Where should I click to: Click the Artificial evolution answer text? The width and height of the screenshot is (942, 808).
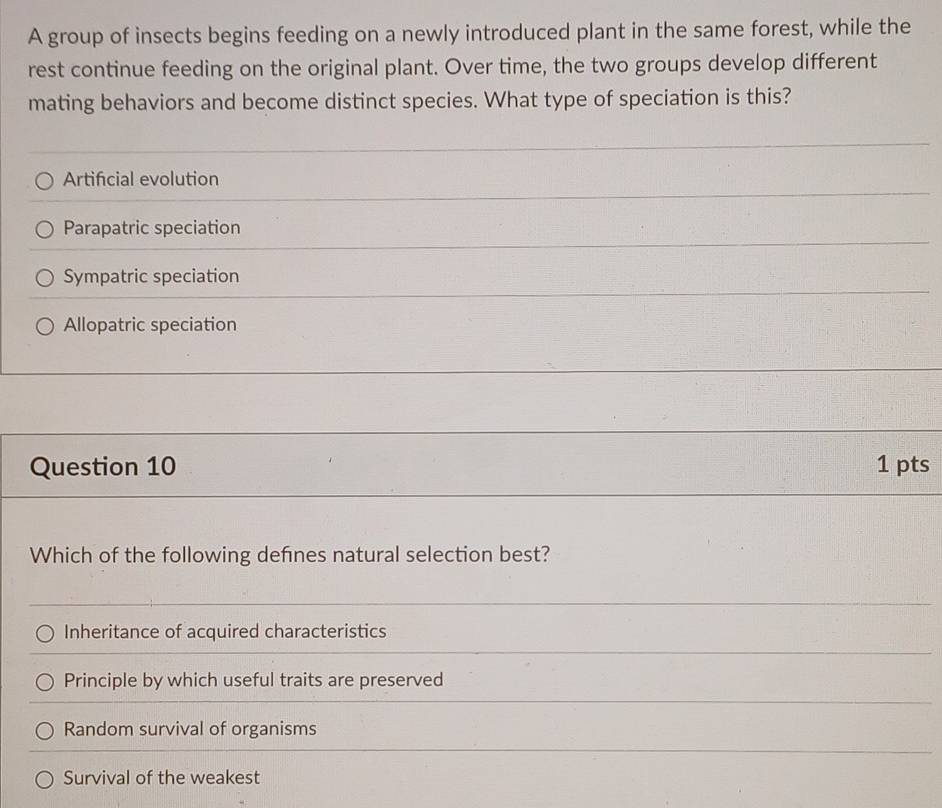point(141,179)
